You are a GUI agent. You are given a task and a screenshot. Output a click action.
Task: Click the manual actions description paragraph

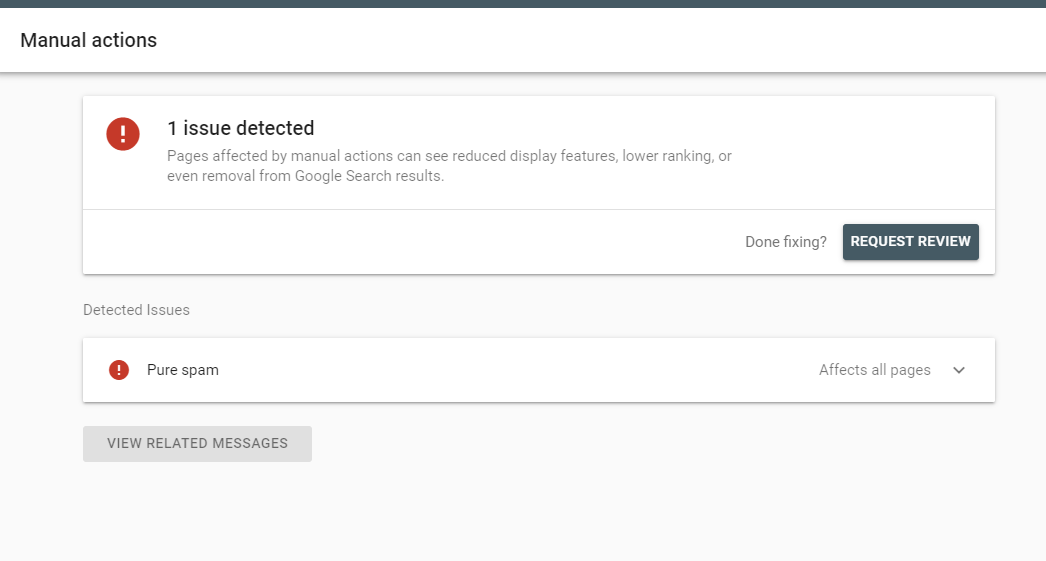pyautogui.click(x=449, y=166)
